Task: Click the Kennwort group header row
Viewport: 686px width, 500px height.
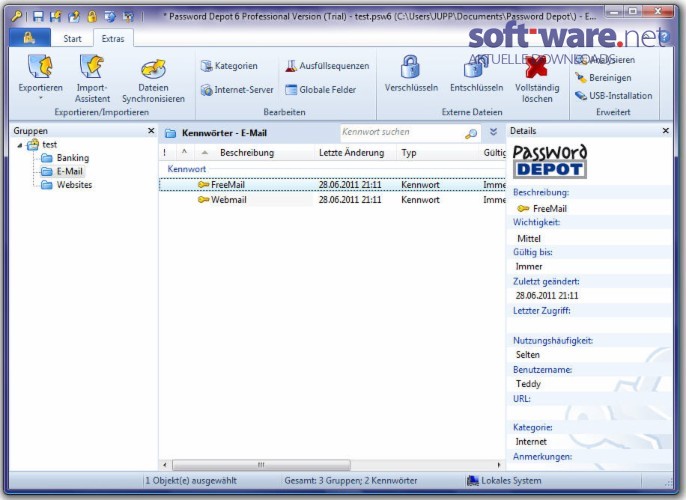Action: [332, 169]
